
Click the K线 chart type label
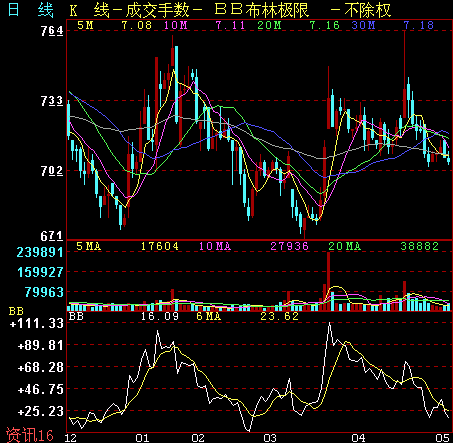(89, 10)
